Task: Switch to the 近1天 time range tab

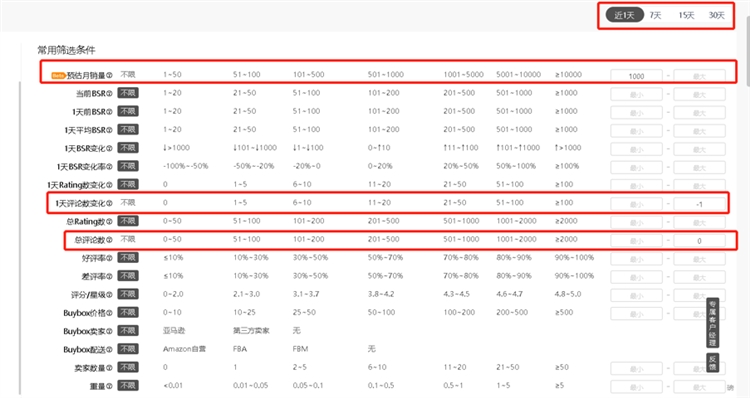Action: [625, 15]
